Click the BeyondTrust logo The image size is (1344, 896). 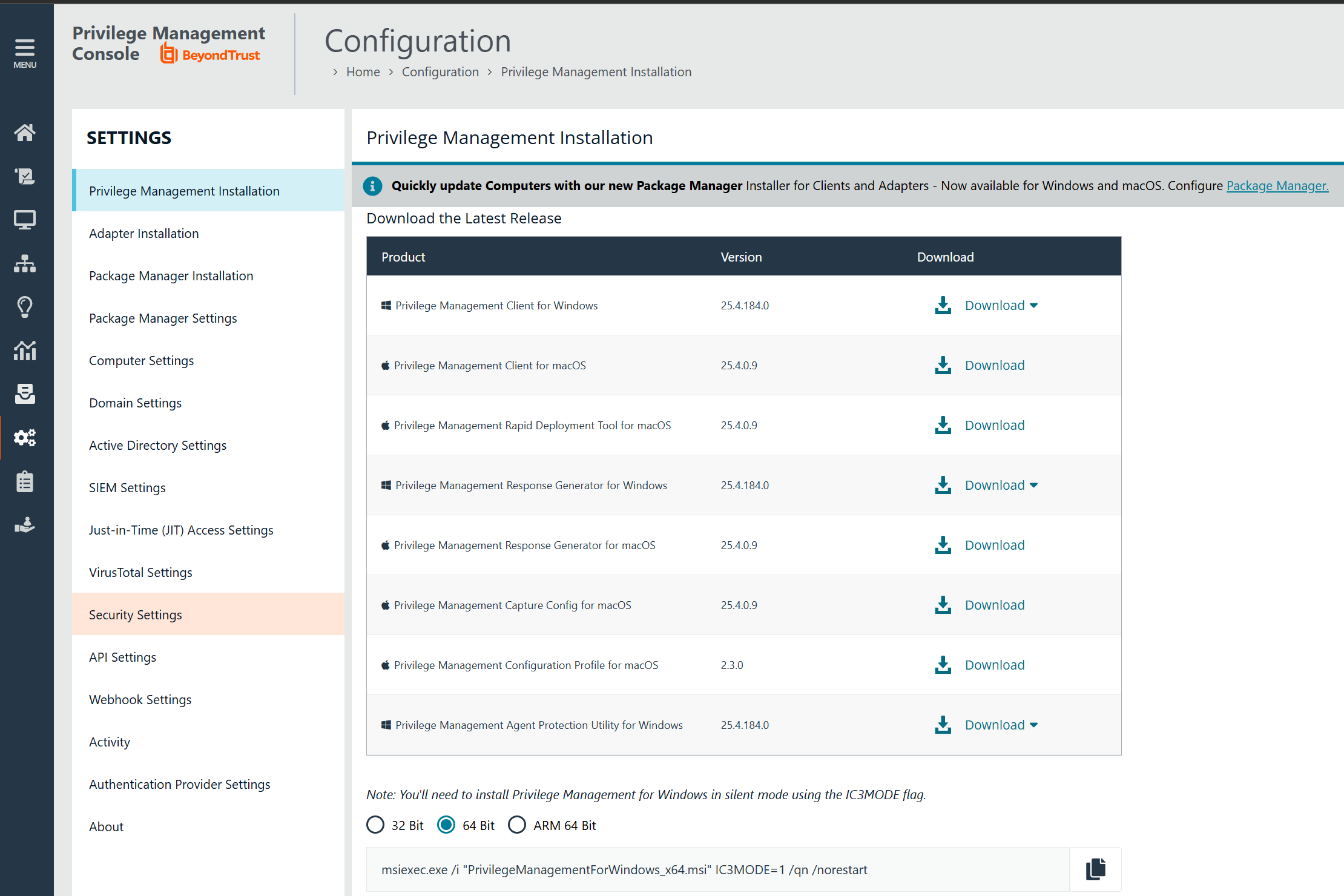pyautogui.click(x=210, y=54)
